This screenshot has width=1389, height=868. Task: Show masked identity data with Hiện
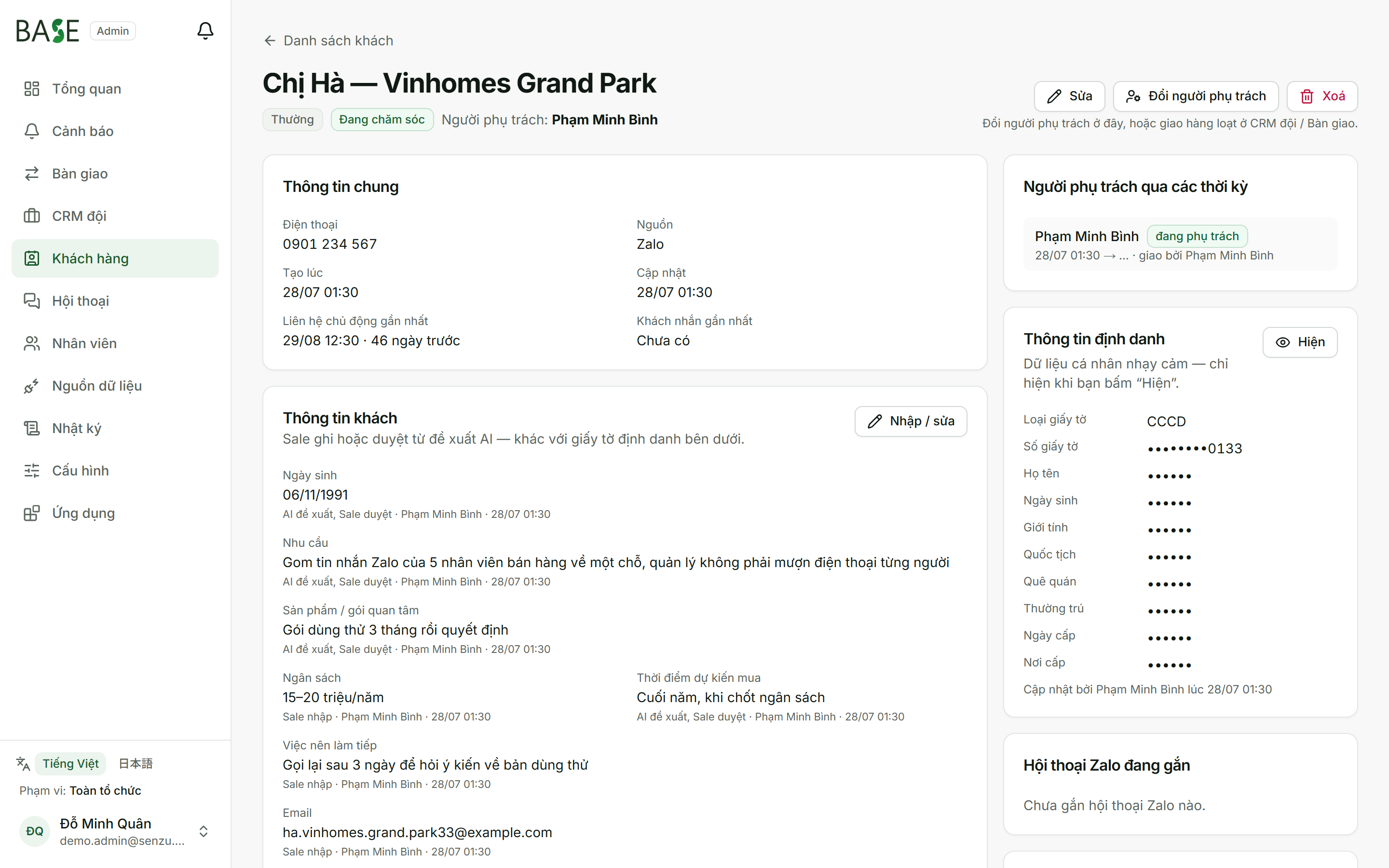coord(1299,342)
